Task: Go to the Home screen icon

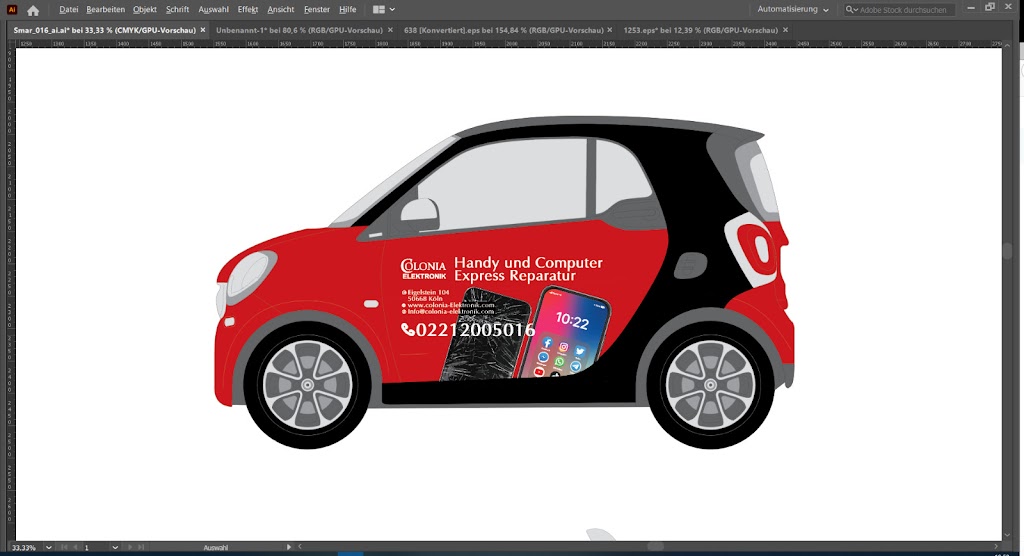Action: pos(33,10)
